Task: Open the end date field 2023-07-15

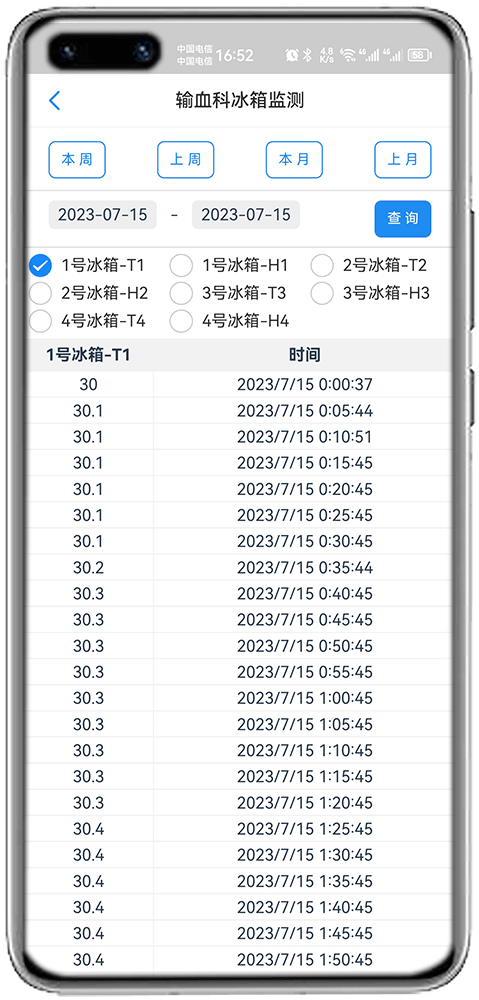Action: click(246, 215)
